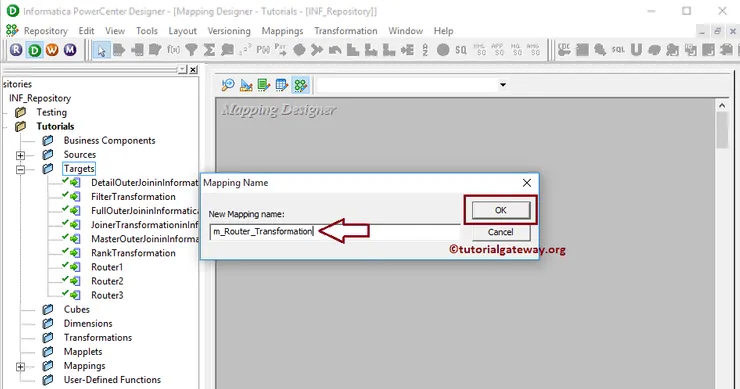Screen dimensions: 740x389
Task: Select the Dimensions folder node
Action: (x=88, y=324)
